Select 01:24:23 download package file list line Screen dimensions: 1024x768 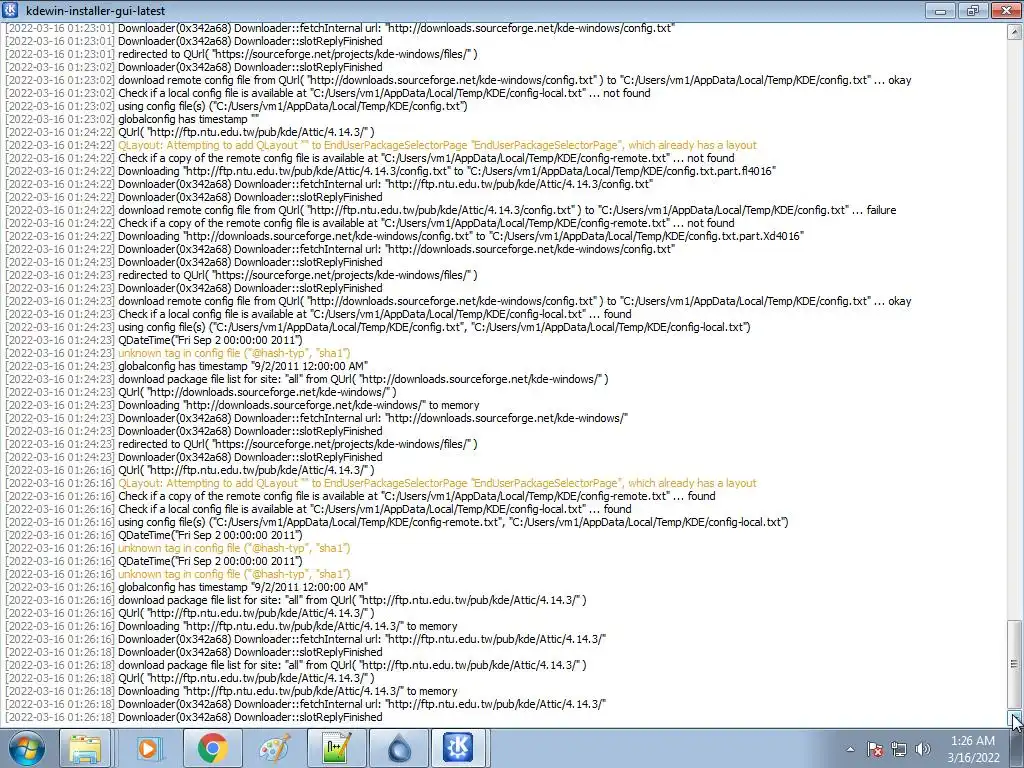pyautogui.click(x=307, y=379)
